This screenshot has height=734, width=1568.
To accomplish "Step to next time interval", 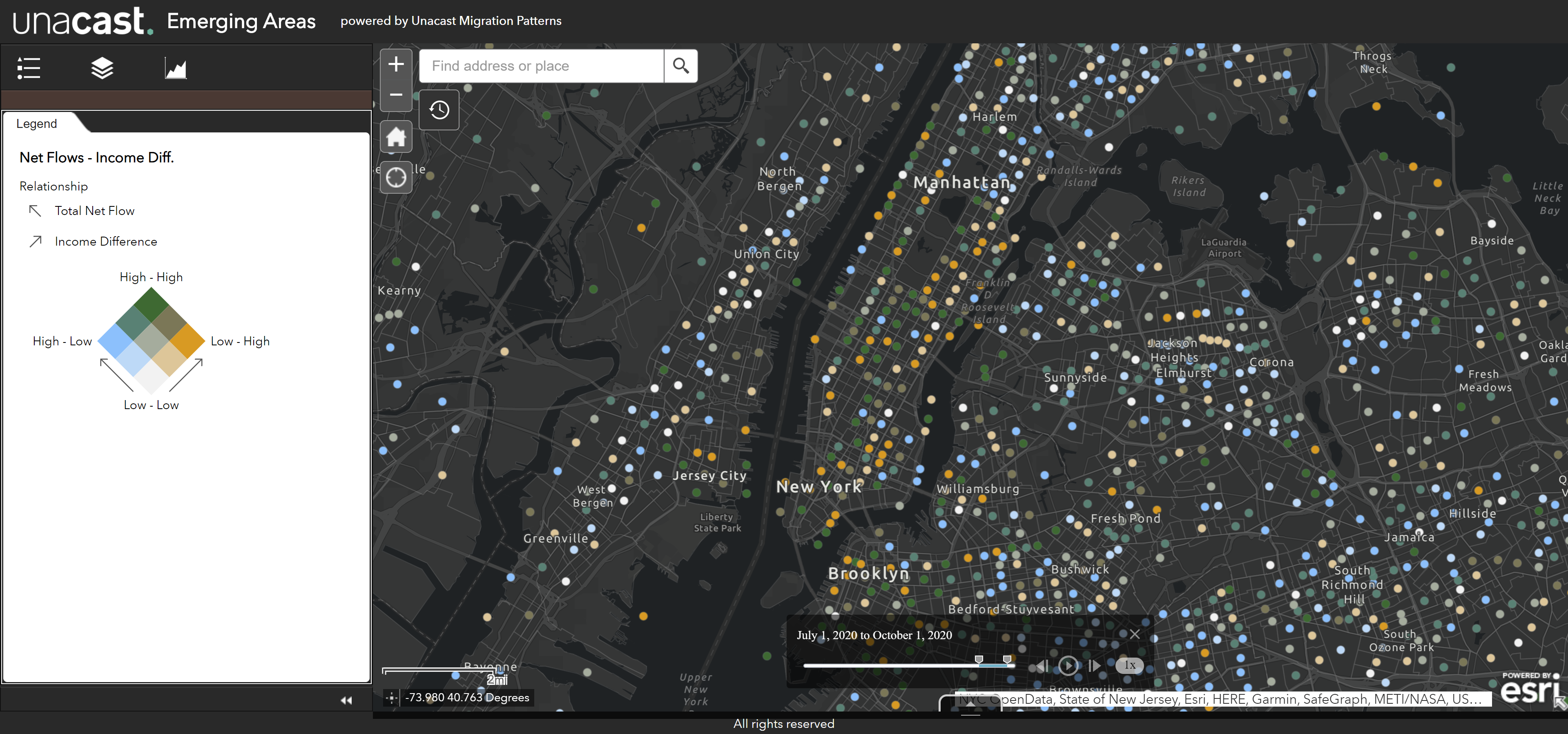I will coord(1094,666).
